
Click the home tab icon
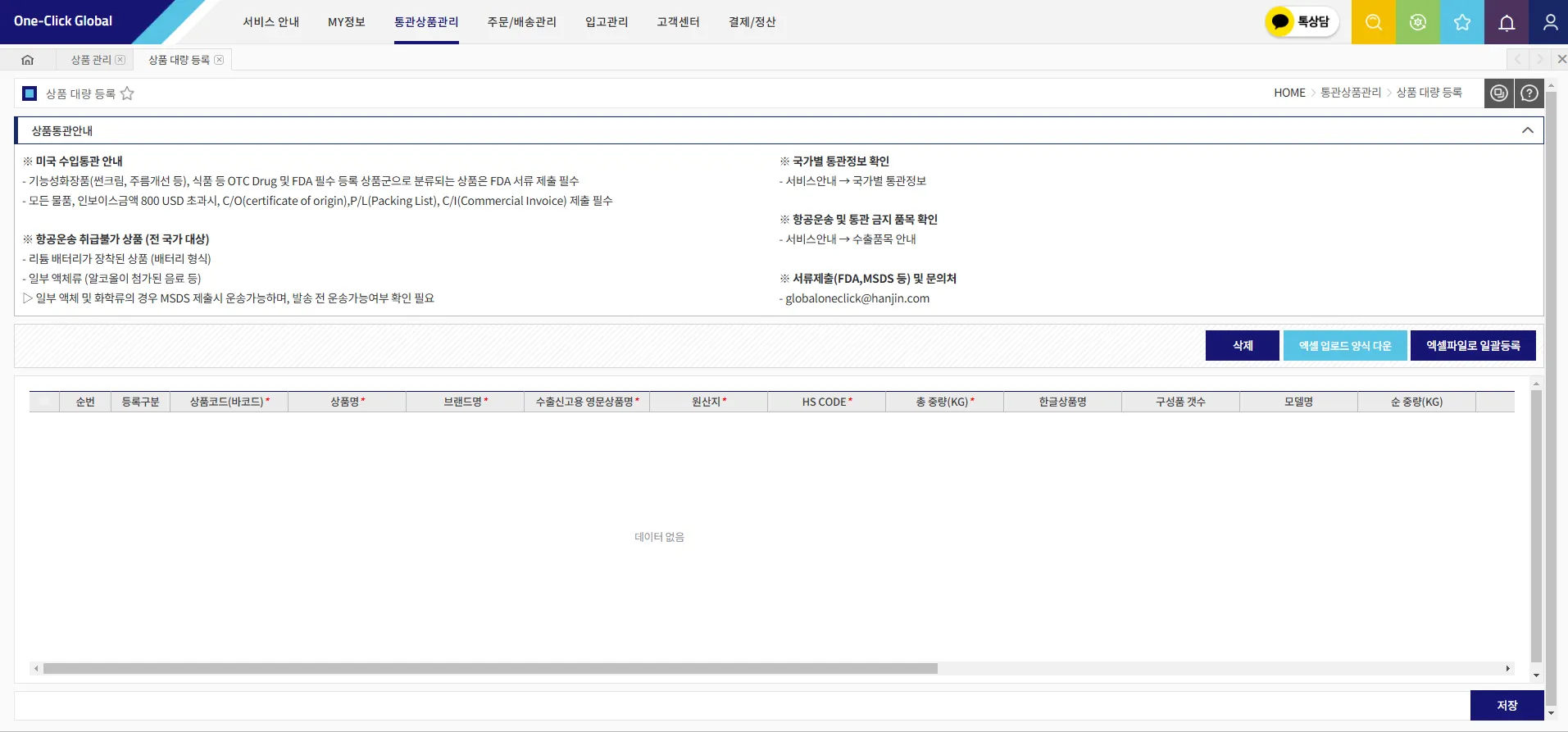[x=28, y=60]
